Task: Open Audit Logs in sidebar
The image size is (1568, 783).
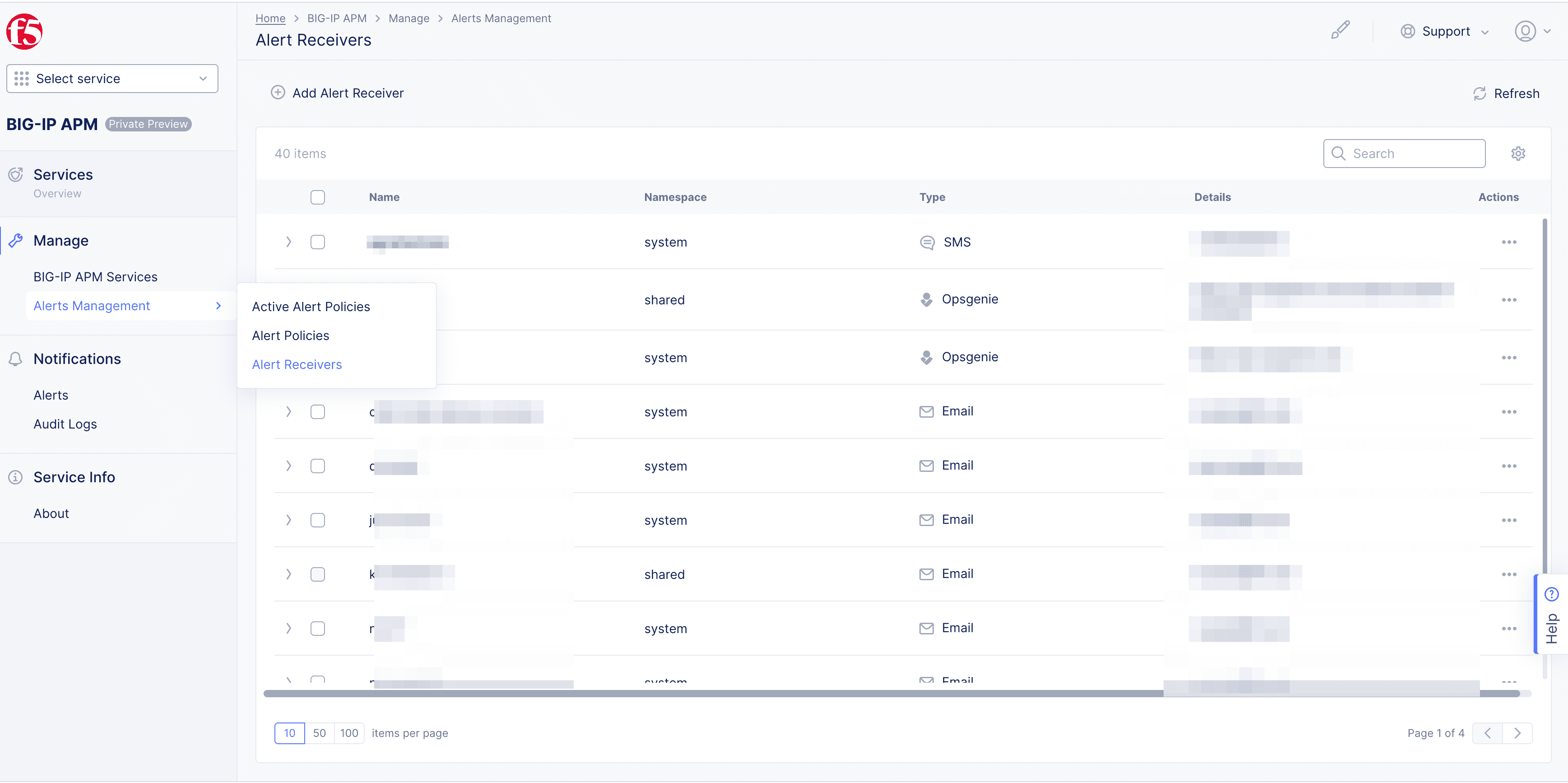Action: 65,424
